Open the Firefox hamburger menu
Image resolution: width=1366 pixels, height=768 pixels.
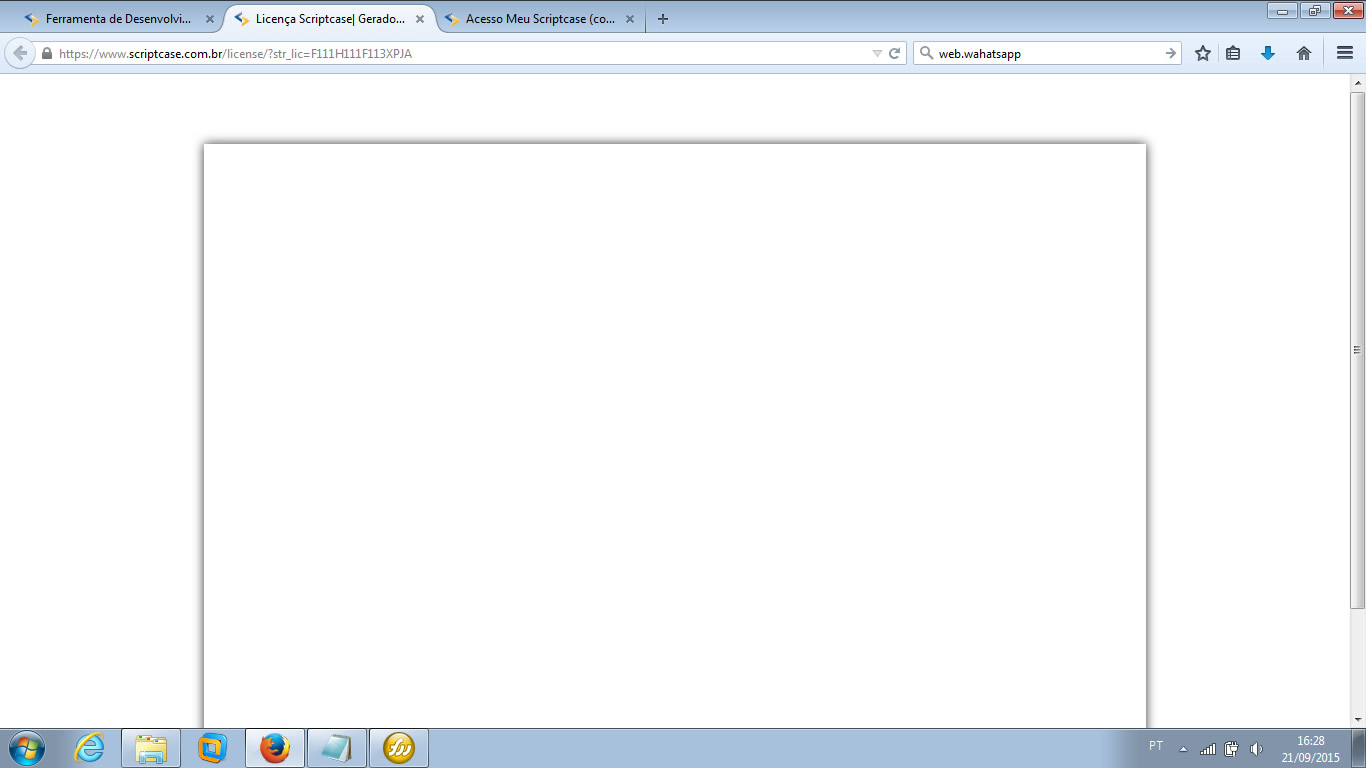pos(1345,54)
